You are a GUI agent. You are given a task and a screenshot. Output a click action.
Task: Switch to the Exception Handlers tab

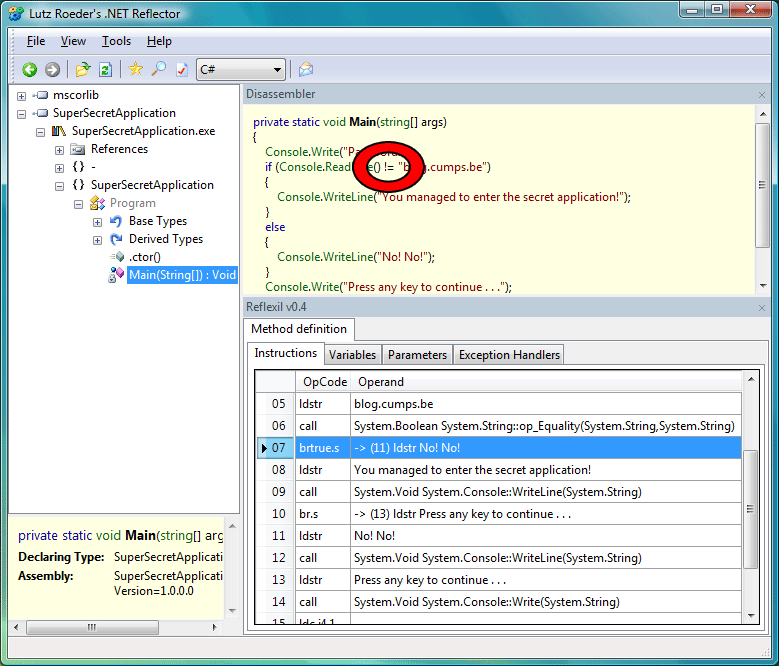(x=509, y=355)
